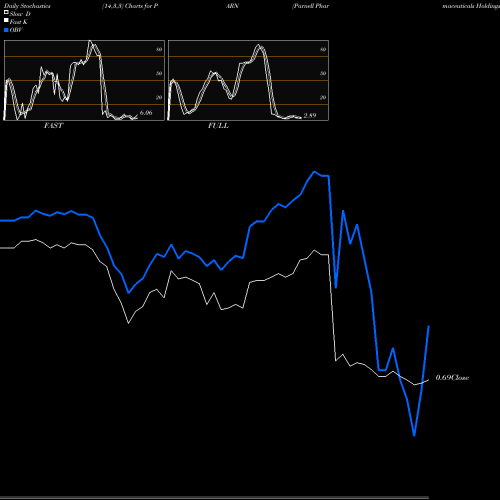Click the '(Parnell Phar' title text
Screen dimensions: 500x500
point(310,6)
